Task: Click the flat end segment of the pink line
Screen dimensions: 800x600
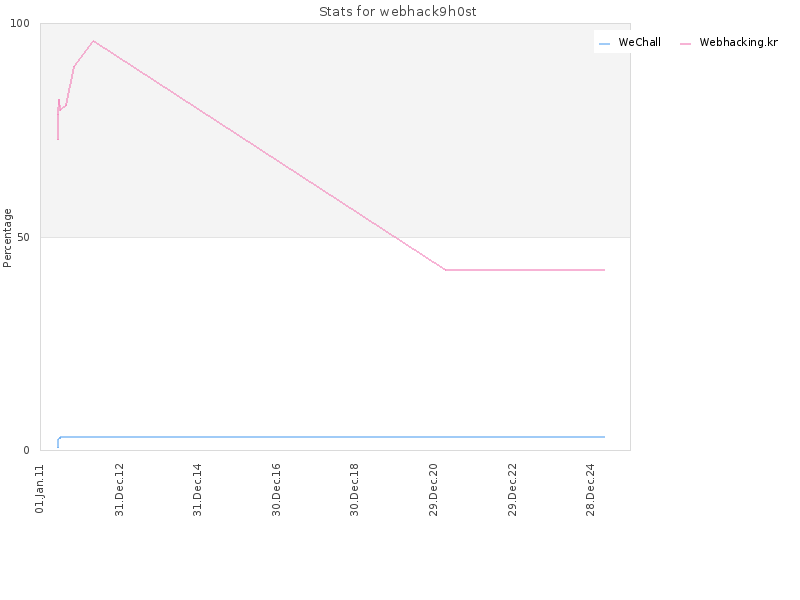Action: pos(525,269)
